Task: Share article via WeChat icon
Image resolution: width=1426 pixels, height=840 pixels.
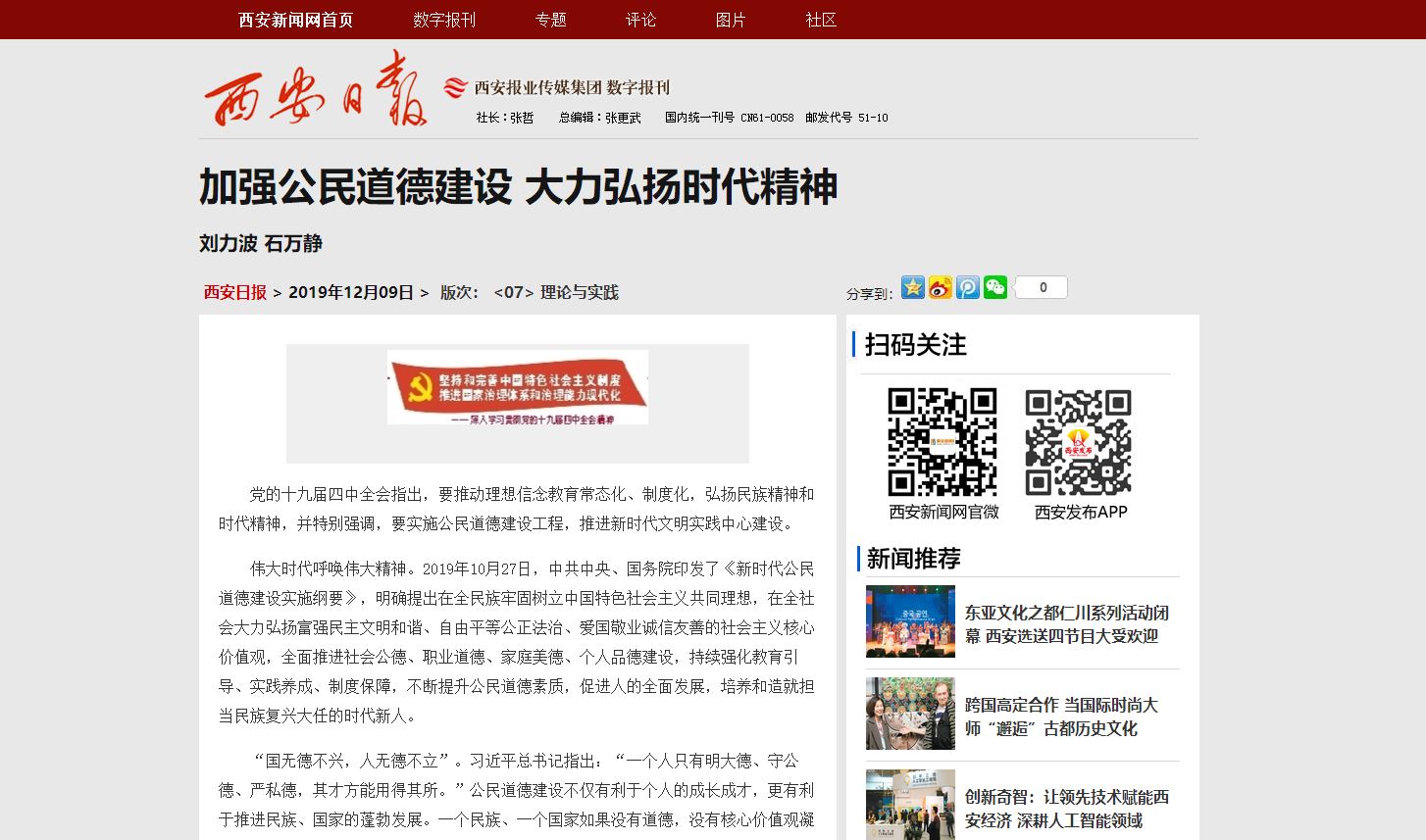Action: point(994,287)
